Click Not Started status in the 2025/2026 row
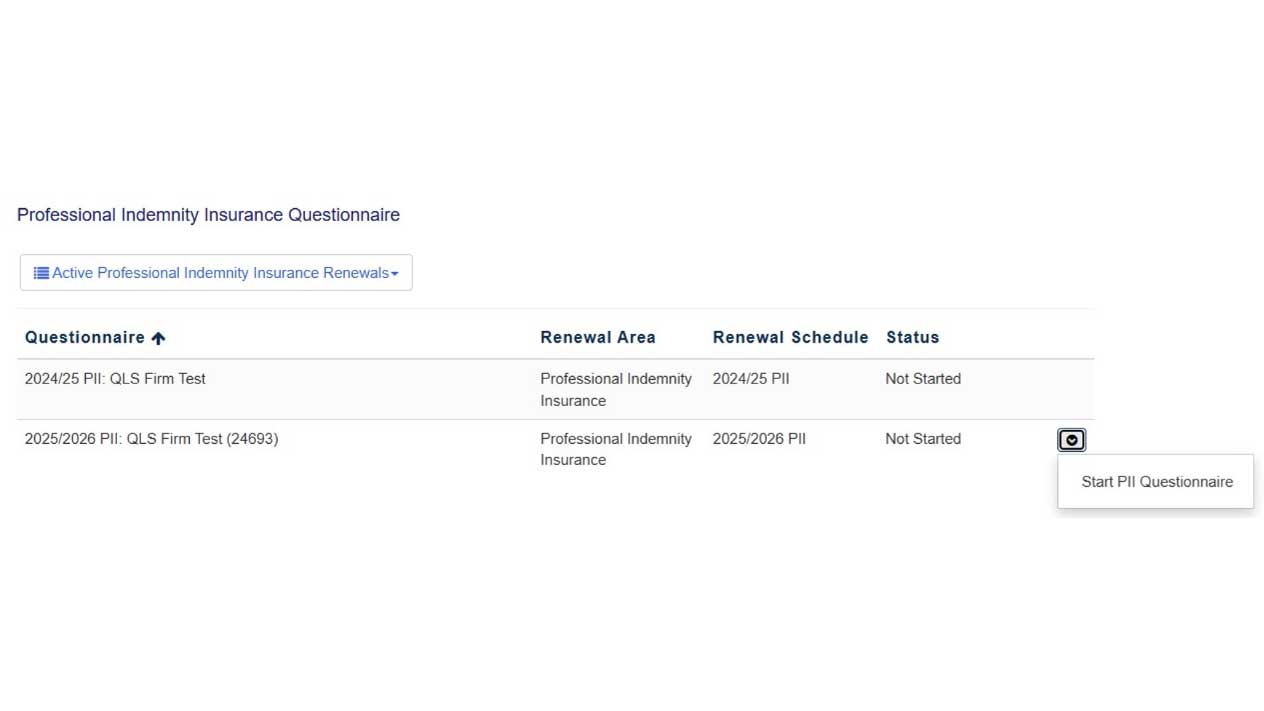This screenshot has width=1264, height=711. click(922, 439)
